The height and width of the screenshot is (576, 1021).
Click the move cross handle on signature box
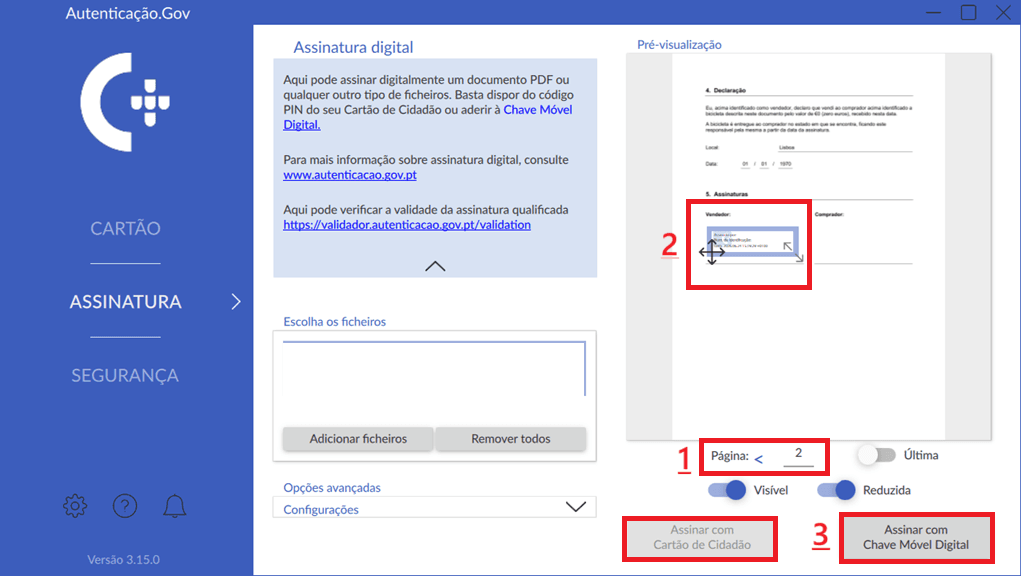712,252
